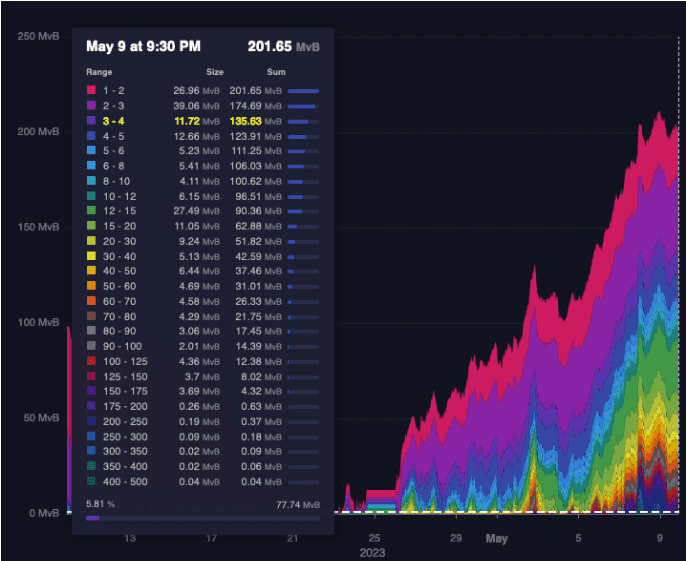686x561 pixels.
Task: Click the highlighted size '11.72 MvB'
Action: 197,121
